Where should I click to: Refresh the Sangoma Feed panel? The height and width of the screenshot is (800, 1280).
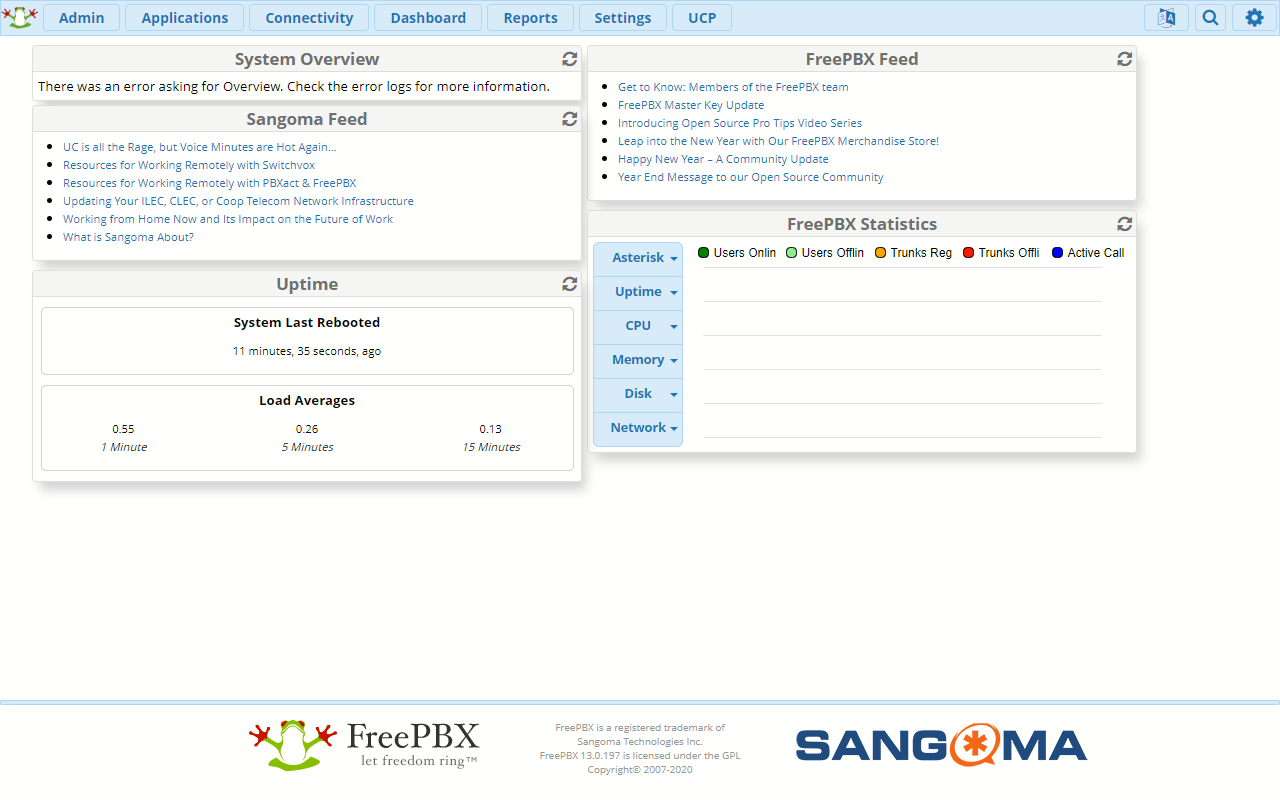[x=570, y=119]
